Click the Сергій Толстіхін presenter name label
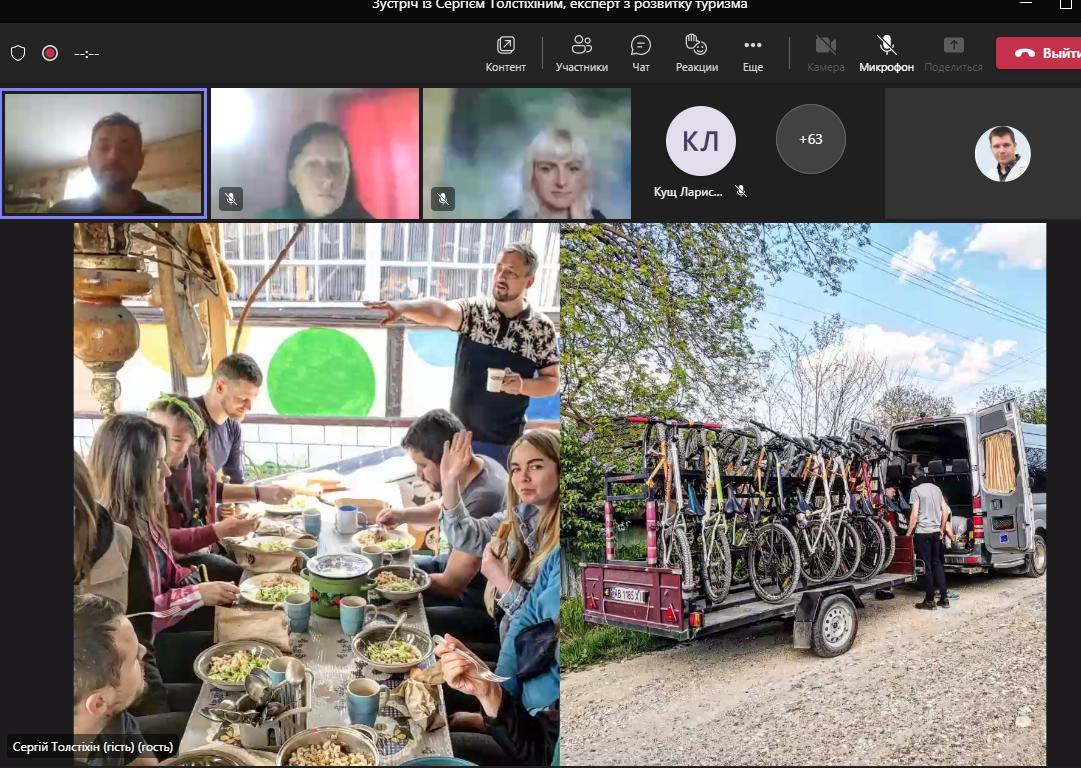Screen dimensions: 1081x768 [93, 746]
